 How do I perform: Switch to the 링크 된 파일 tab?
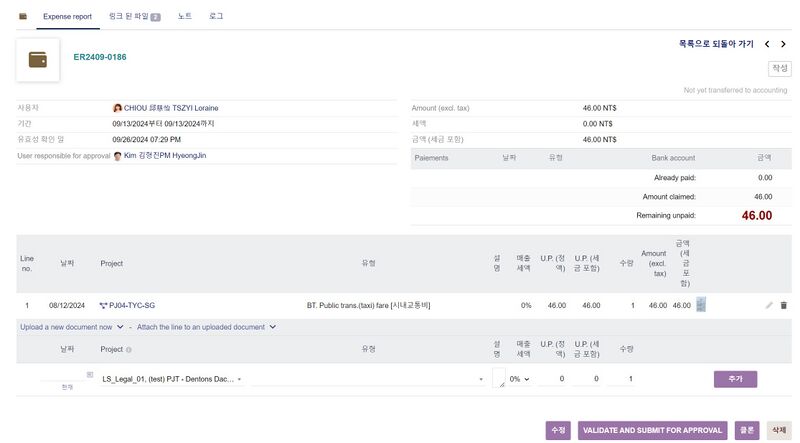click(x=134, y=17)
